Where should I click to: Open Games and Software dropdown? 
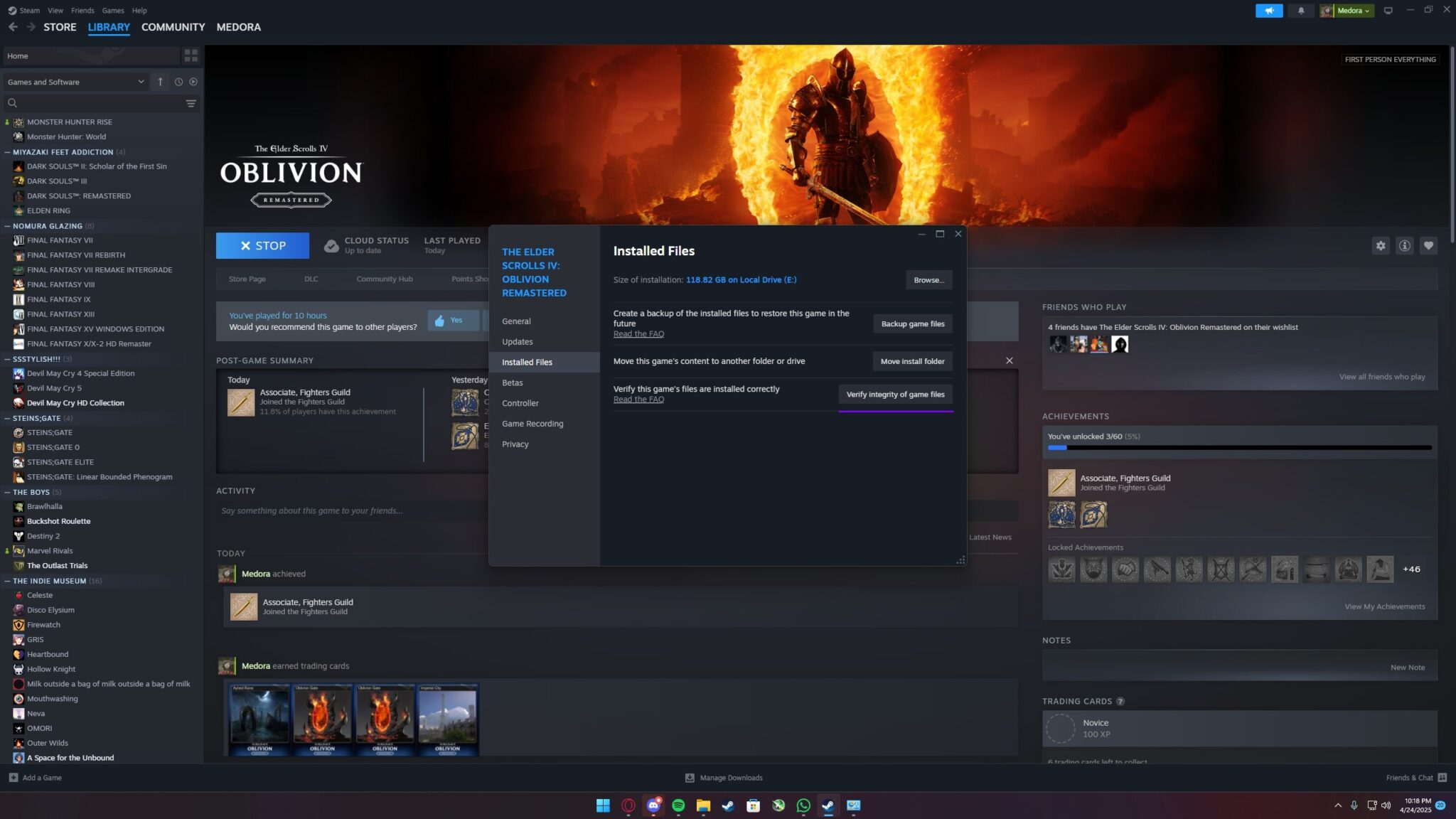point(75,82)
